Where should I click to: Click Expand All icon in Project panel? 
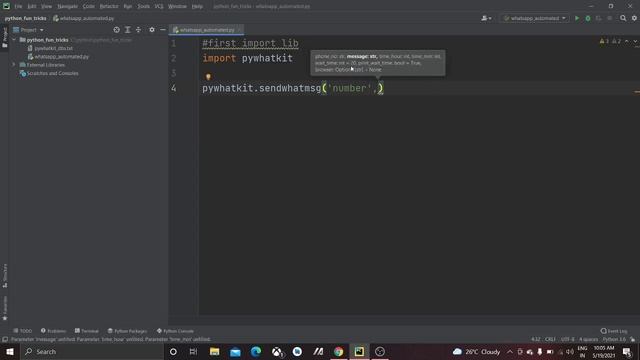pyautogui.click(x=127, y=30)
